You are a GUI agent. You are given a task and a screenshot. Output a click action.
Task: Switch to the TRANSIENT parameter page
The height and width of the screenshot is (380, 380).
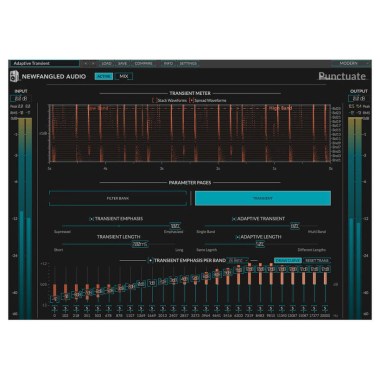263,198
